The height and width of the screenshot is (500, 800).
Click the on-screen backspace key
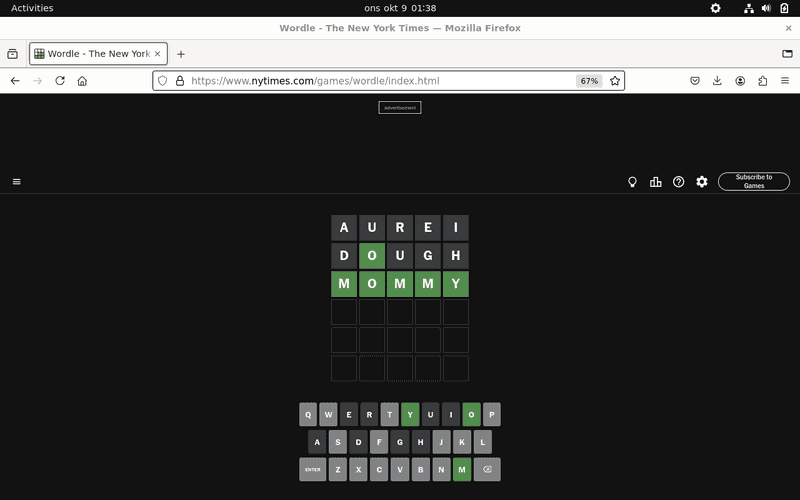[487, 469]
